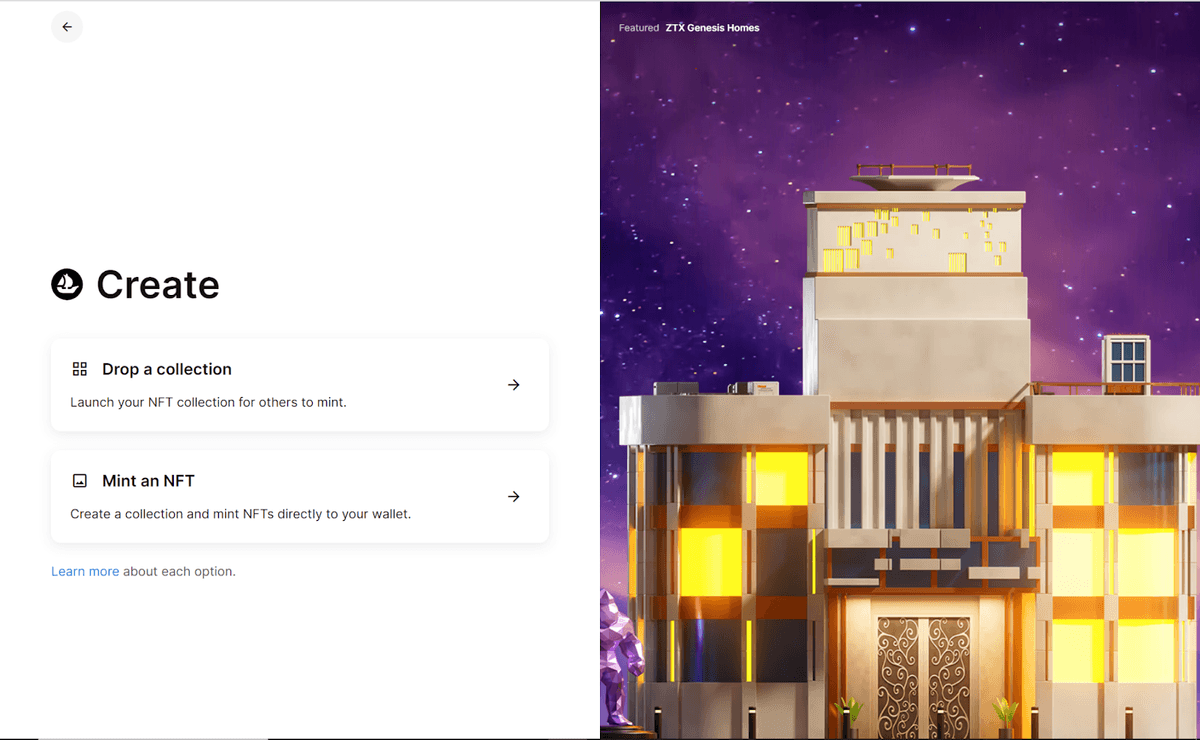Open the ZTX Genesis Homes featured link
1200x740 pixels.
pos(712,28)
